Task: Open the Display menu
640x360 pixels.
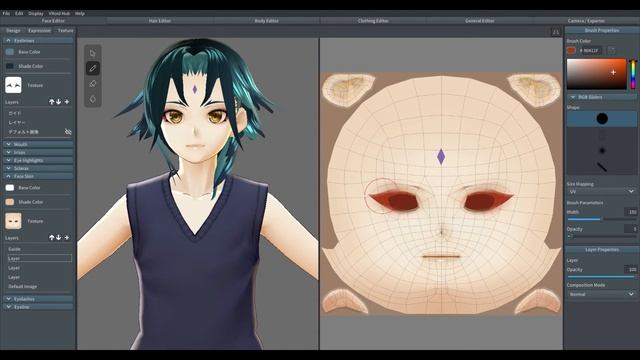Action: pyautogui.click(x=36, y=13)
